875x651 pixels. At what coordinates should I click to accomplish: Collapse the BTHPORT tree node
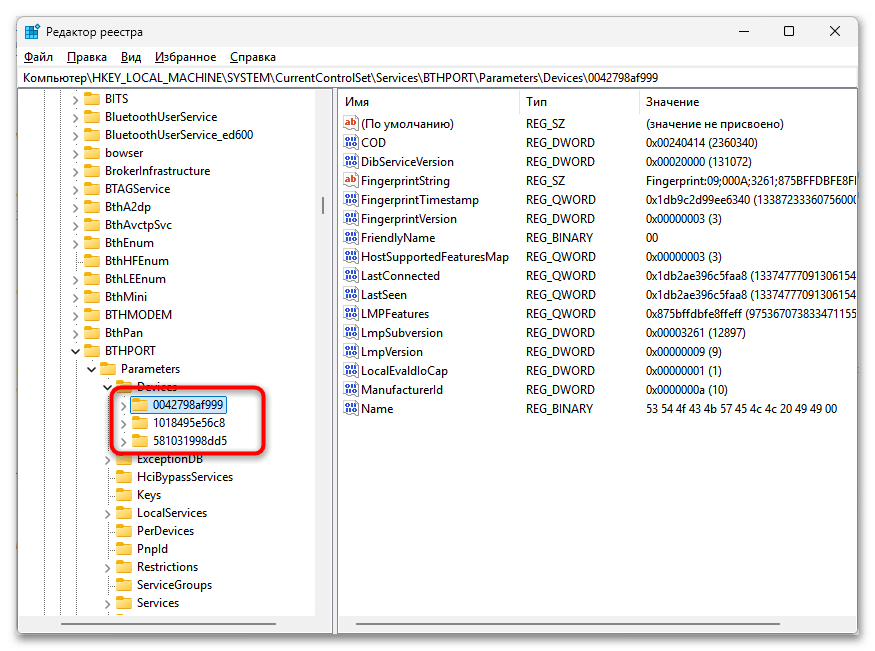click(75, 351)
